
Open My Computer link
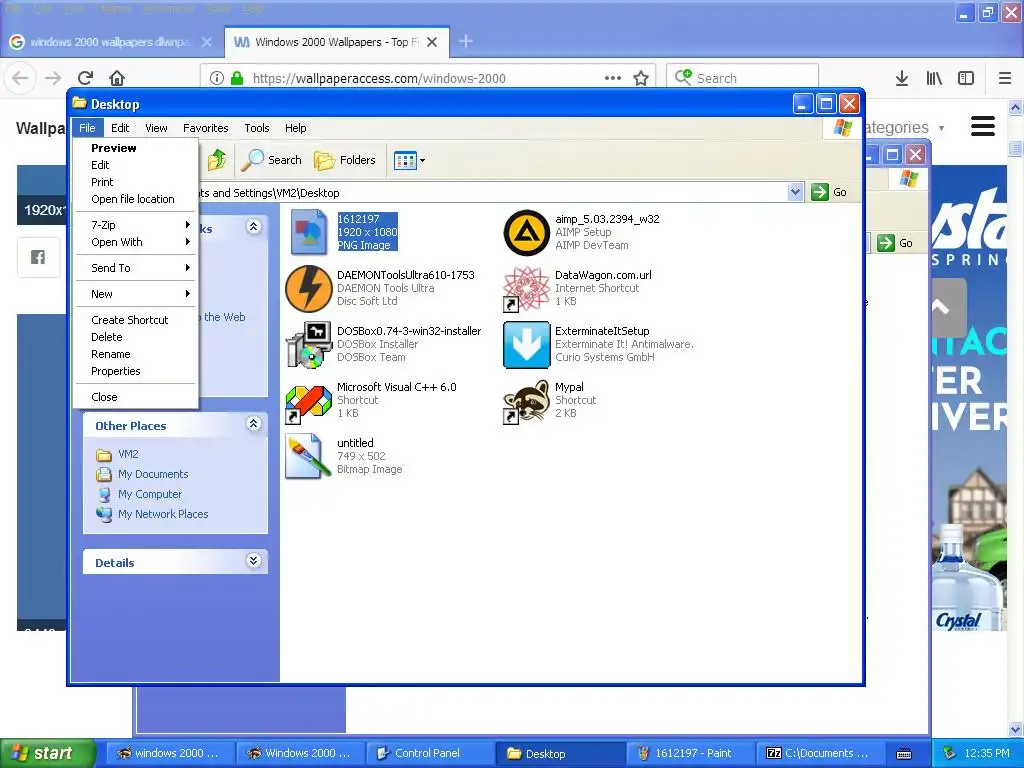tap(139, 494)
